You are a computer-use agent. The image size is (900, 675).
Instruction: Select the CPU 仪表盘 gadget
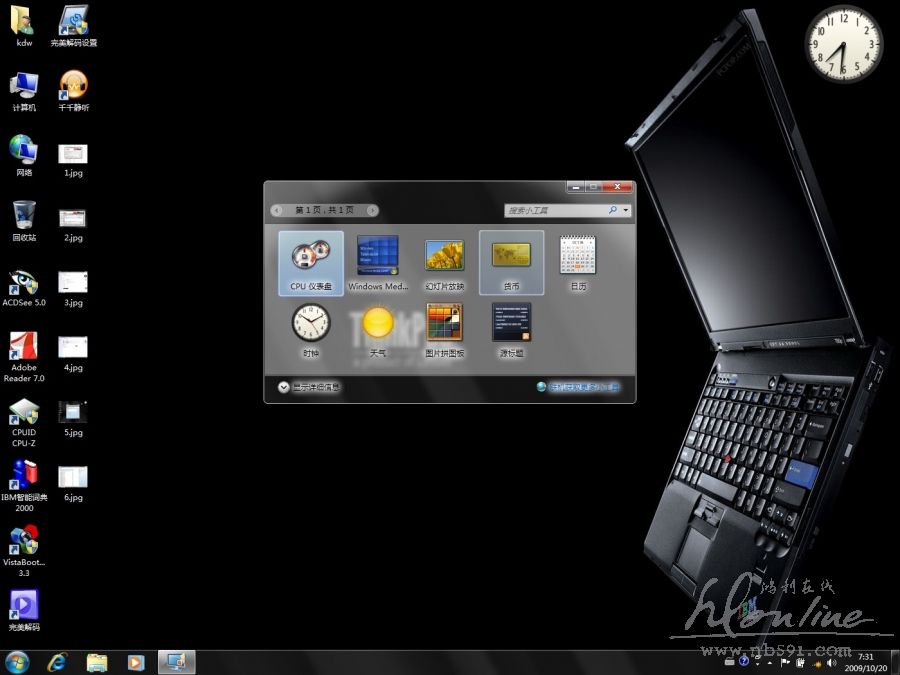coord(311,263)
